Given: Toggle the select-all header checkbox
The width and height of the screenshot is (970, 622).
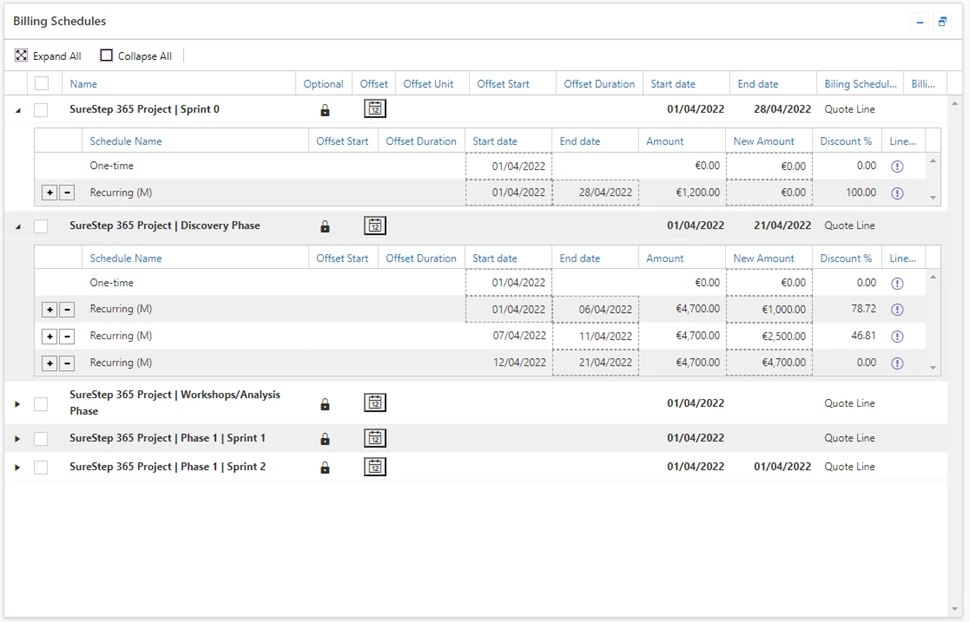Looking at the screenshot, I should tap(41, 83).
